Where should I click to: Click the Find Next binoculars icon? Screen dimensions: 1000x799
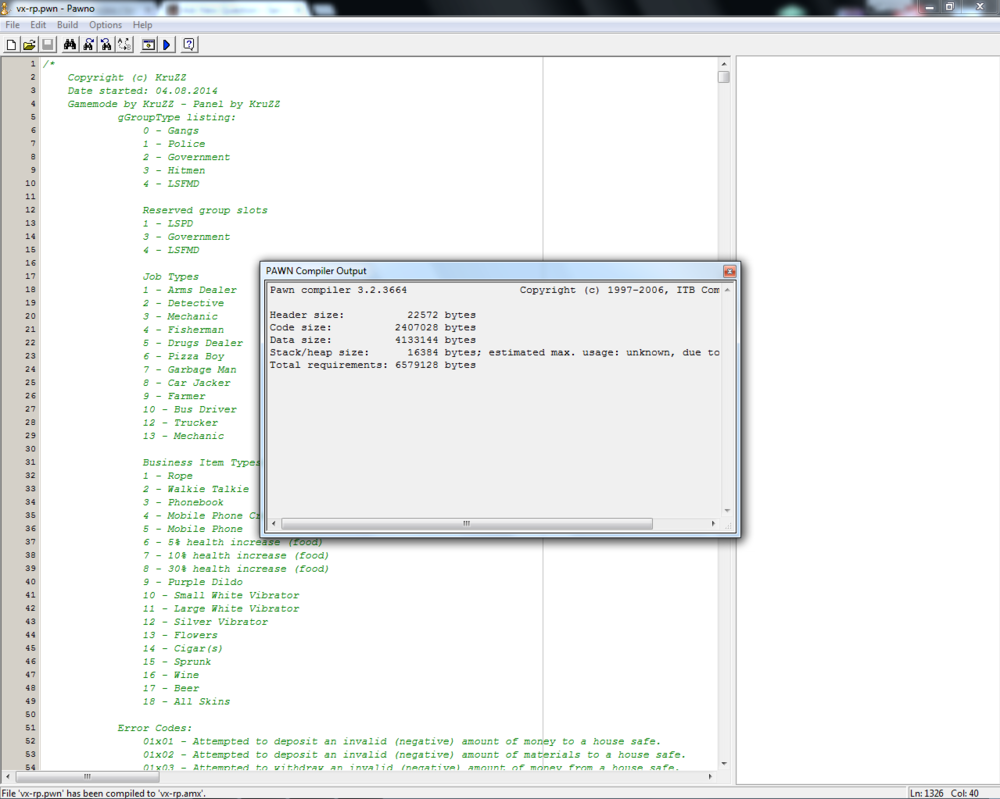tap(89, 45)
